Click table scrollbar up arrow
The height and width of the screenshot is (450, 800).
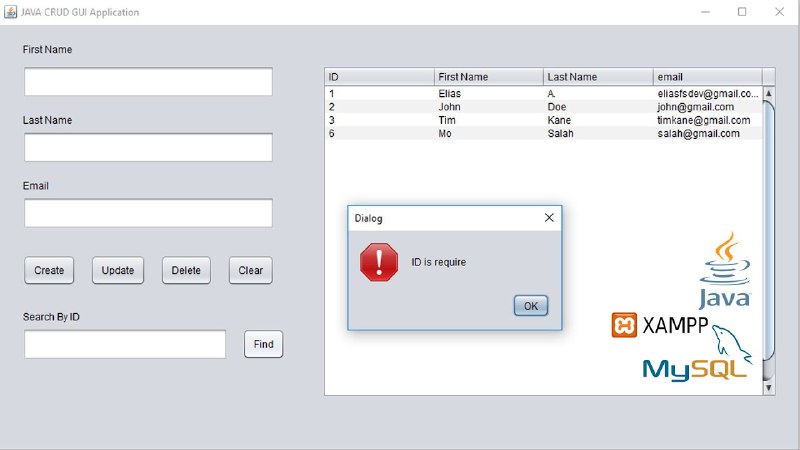[x=768, y=93]
